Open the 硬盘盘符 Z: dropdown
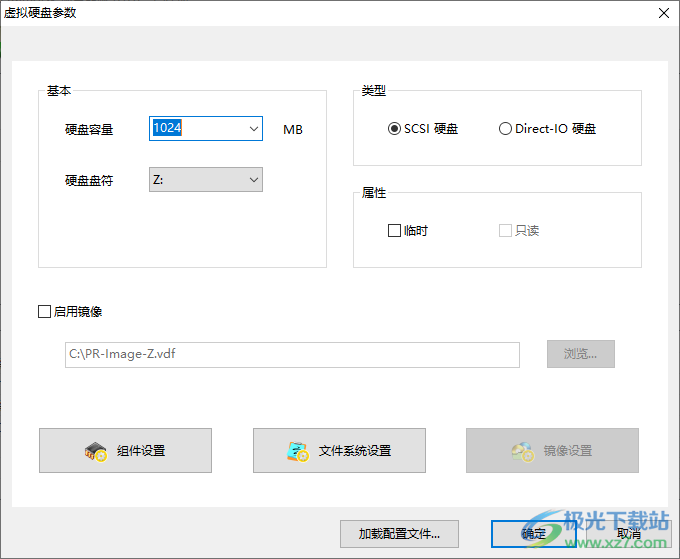Viewport: 680px width, 559px height. pos(206,180)
